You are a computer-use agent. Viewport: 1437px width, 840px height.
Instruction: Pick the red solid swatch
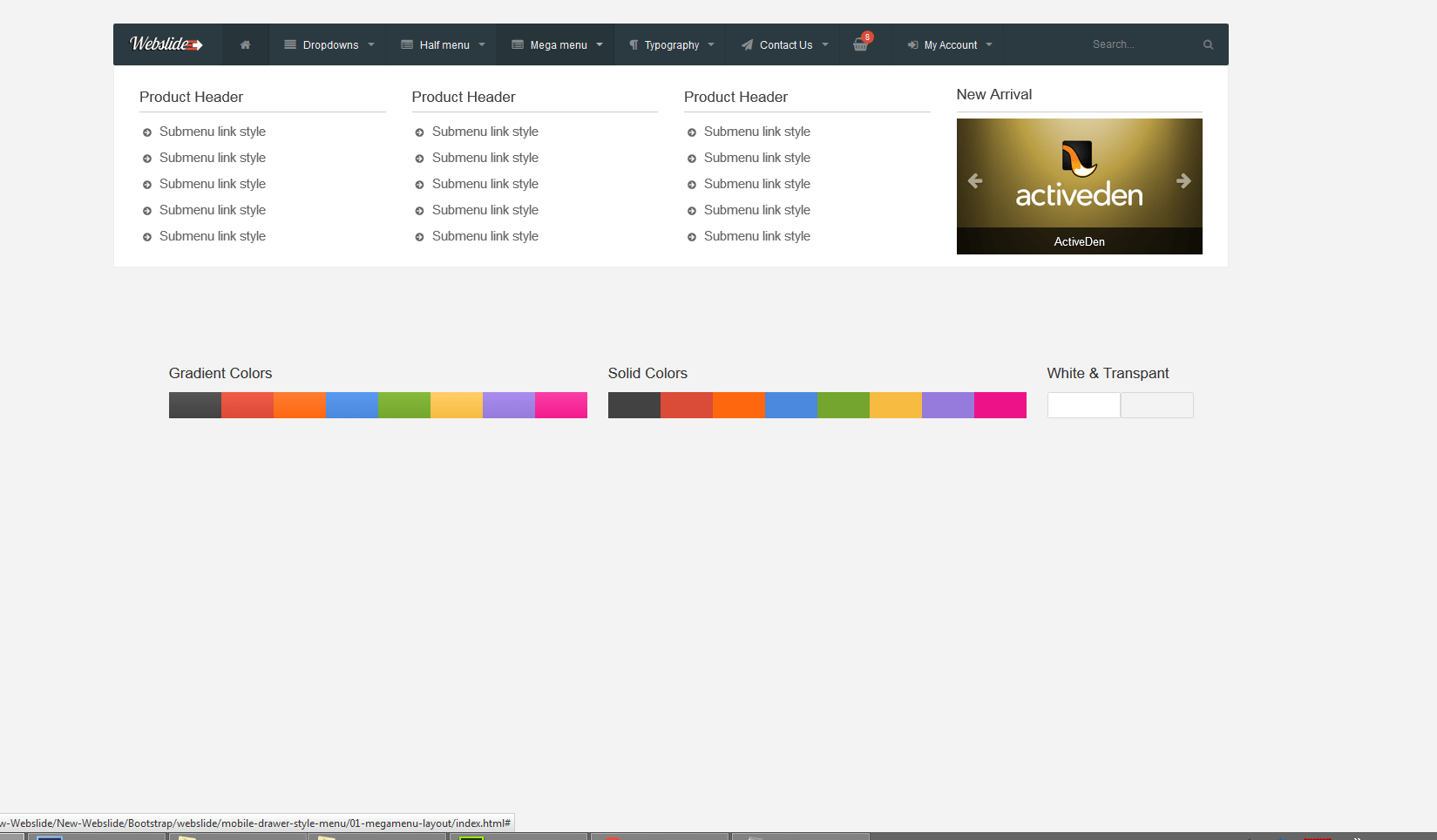click(x=687, y=405)
